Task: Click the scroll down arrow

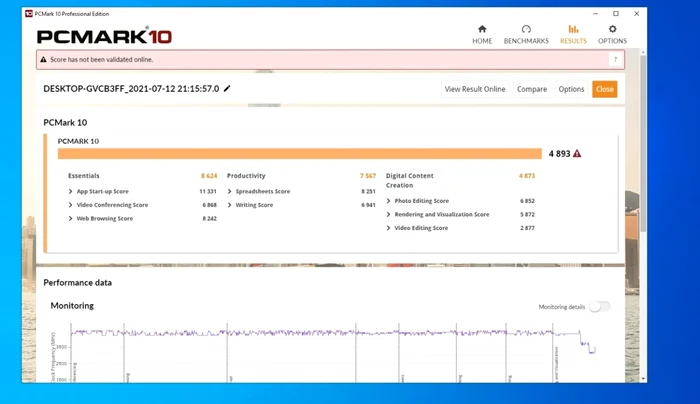Action: [643, 379]
